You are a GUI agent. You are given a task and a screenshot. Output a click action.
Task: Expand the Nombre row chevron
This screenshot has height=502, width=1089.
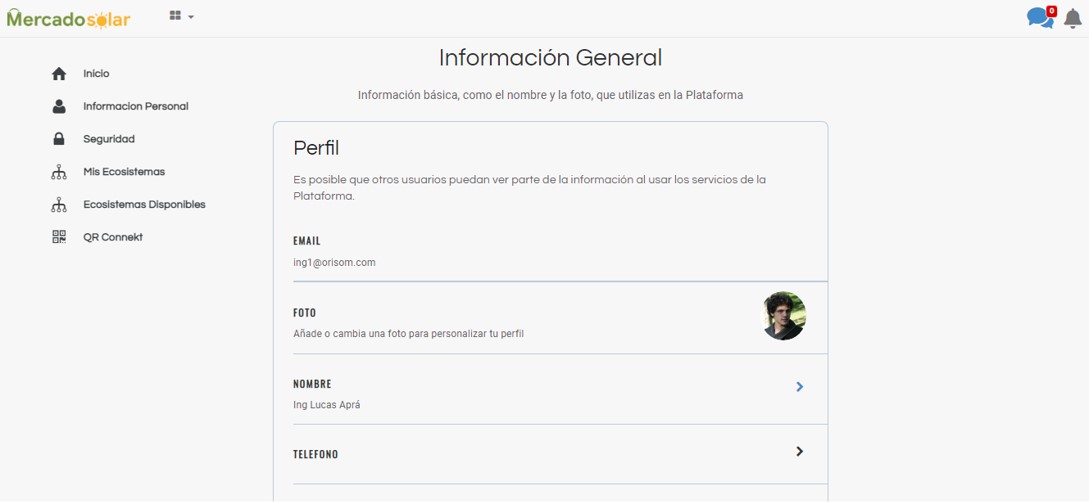coord(799,387)
